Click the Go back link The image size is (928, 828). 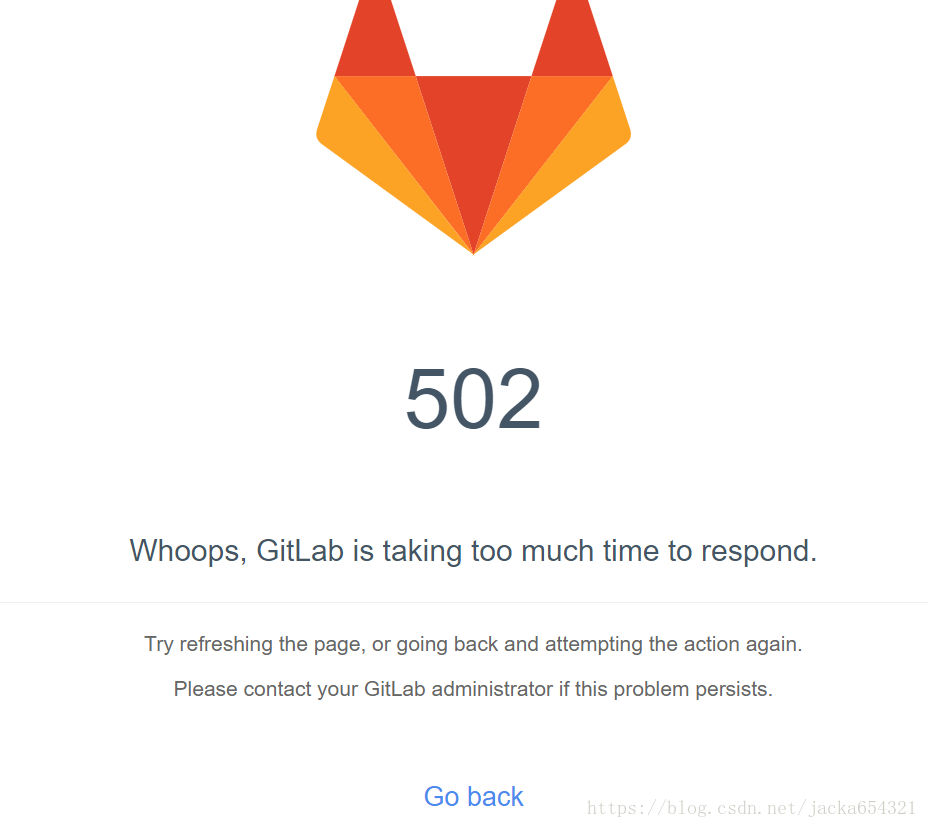tap(473, 797)
